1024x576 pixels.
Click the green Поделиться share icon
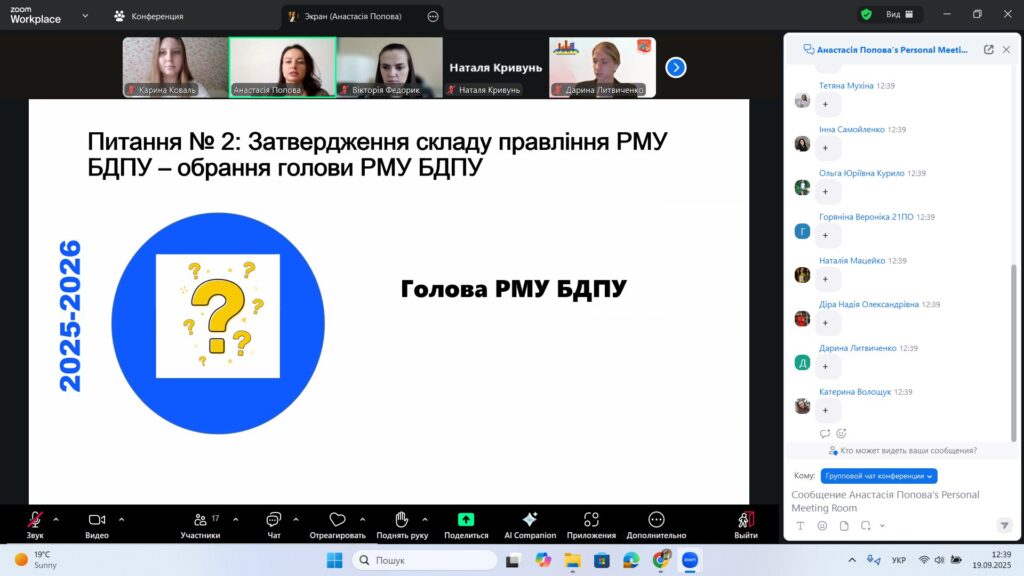coord(465,520)
